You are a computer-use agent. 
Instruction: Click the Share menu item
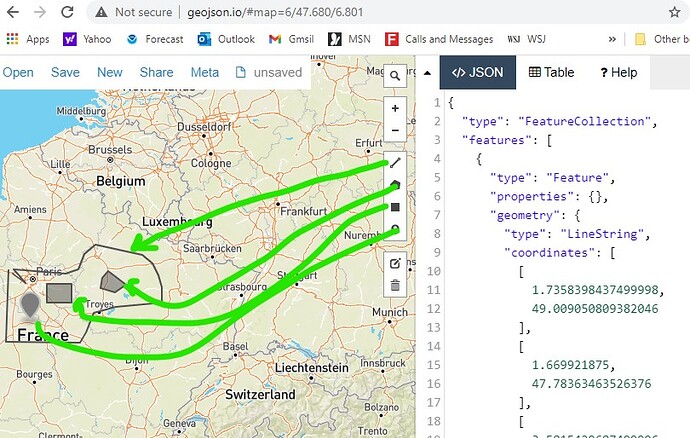(x=156, y=72)
